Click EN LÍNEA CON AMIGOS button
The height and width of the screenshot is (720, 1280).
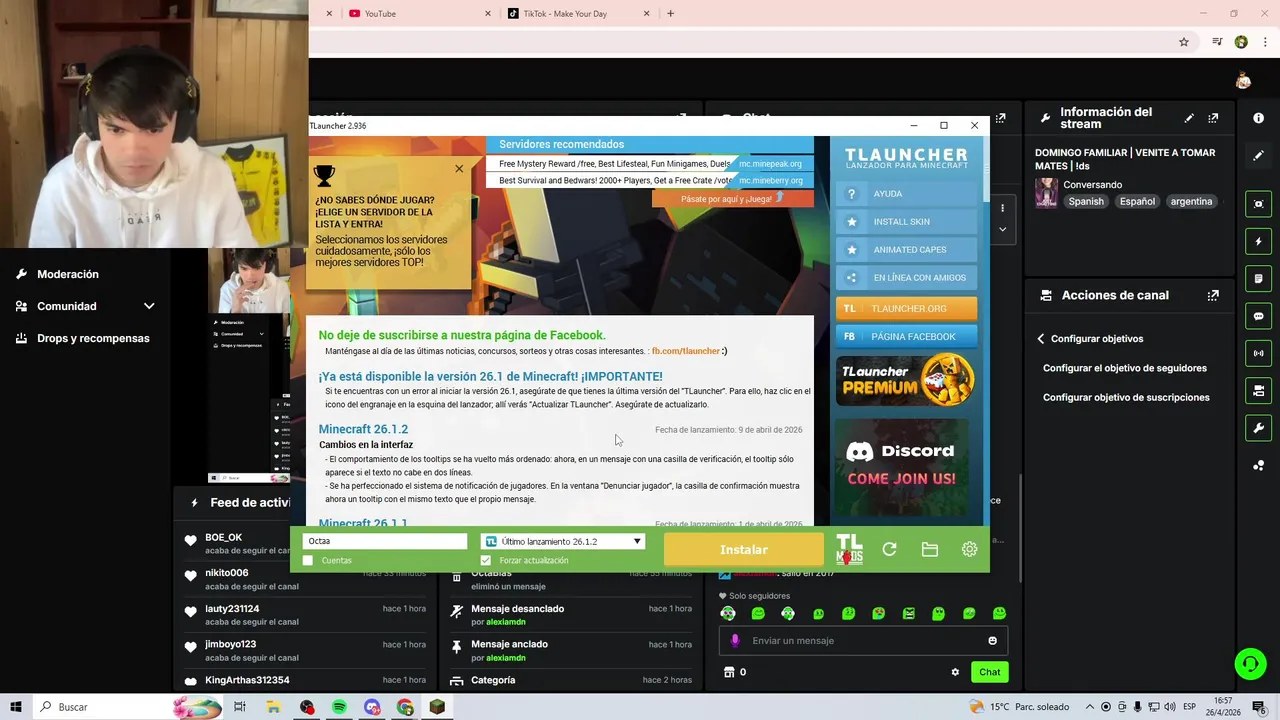point(906,278)
